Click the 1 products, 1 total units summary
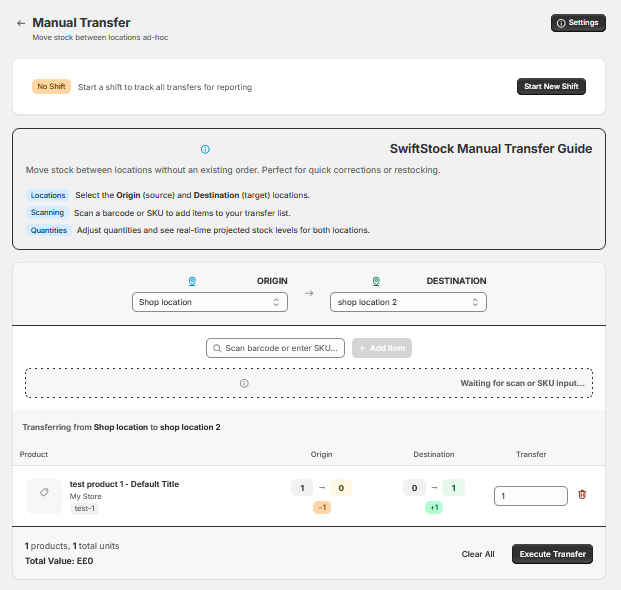This screenshot has height=590, width=621. 72,546
